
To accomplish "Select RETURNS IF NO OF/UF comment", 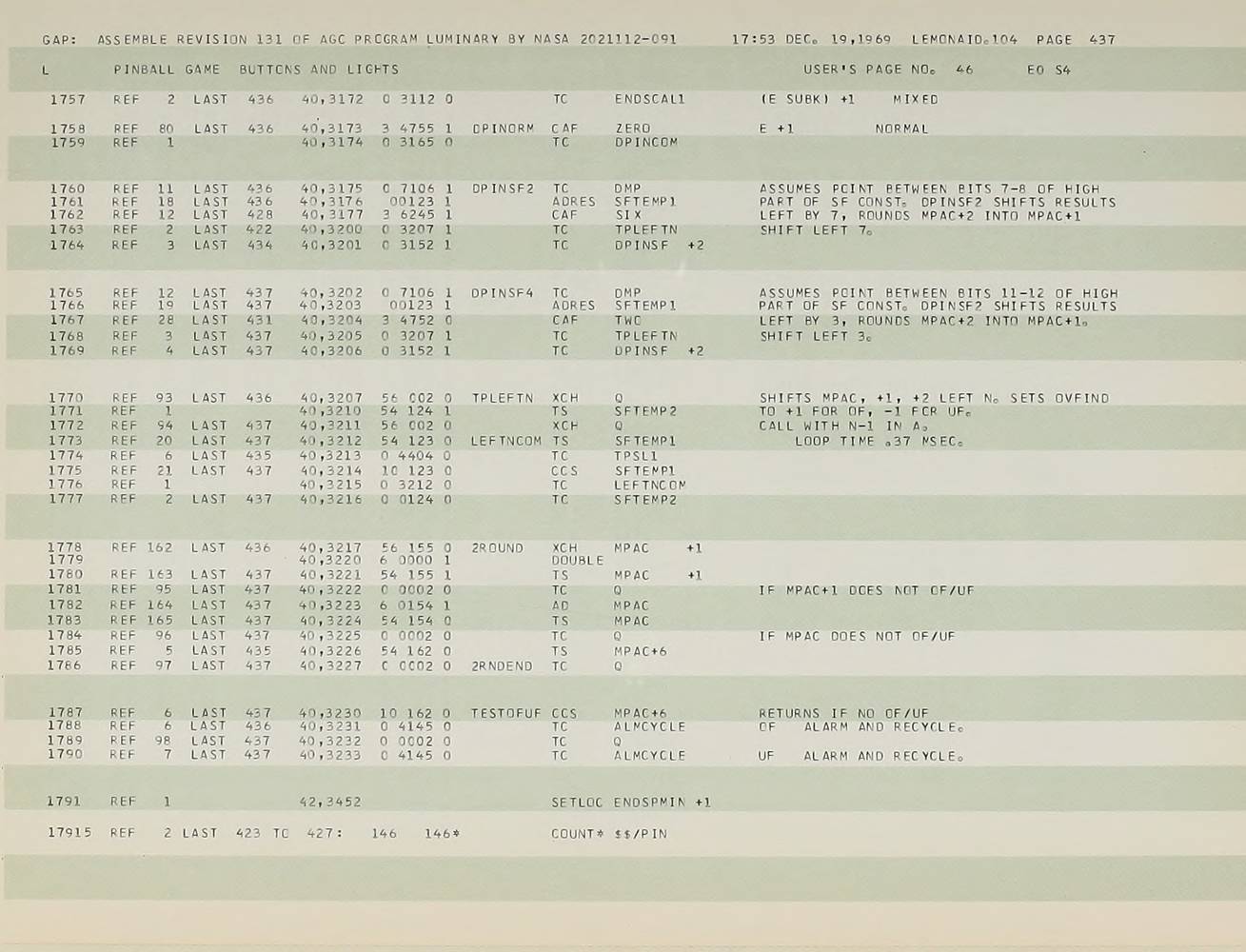I will click(x=843, y=713).
